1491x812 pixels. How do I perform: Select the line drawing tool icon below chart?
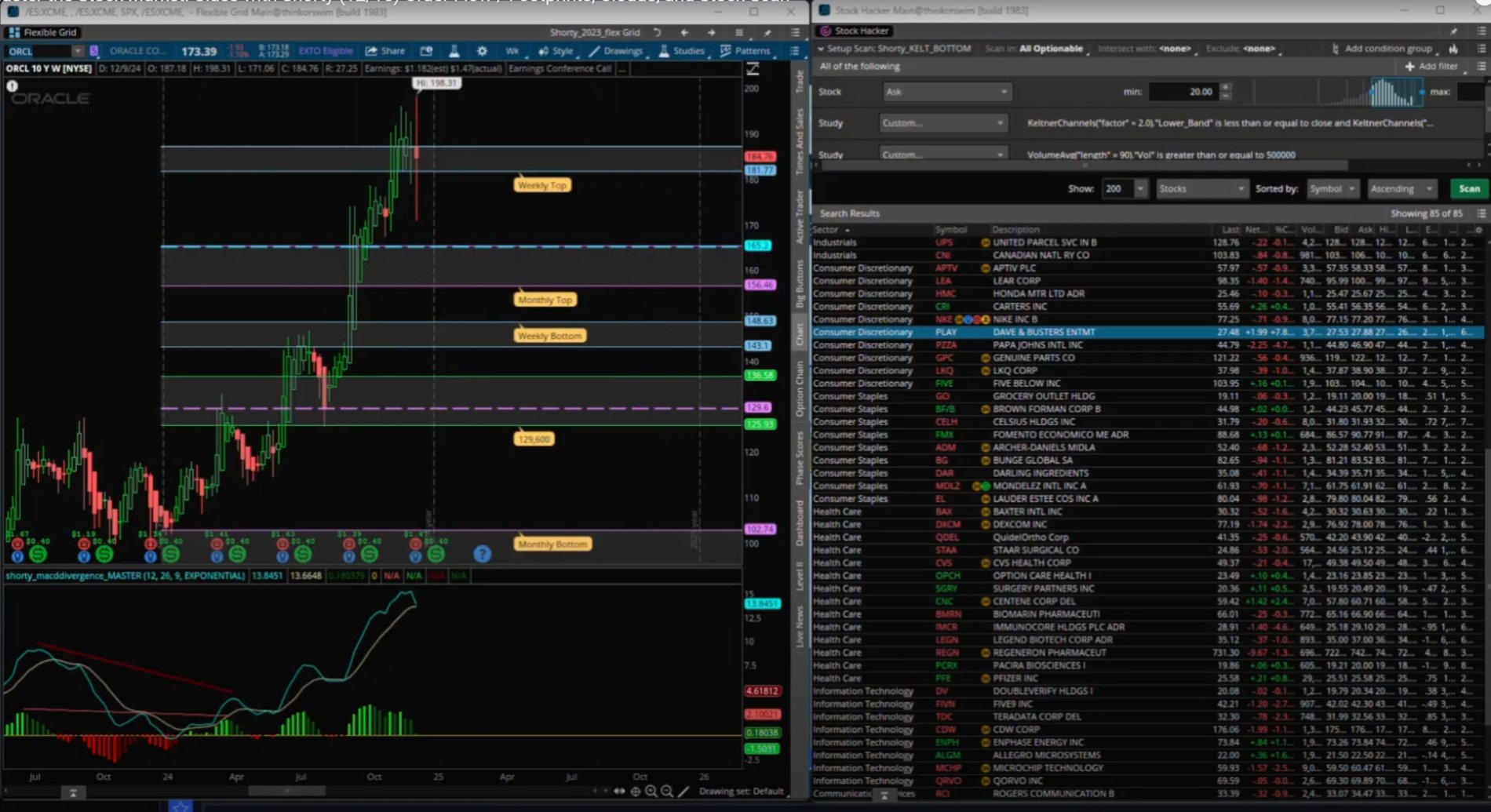(x=684, y=792)
